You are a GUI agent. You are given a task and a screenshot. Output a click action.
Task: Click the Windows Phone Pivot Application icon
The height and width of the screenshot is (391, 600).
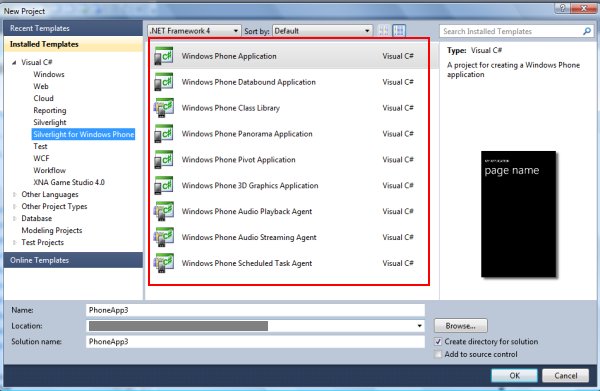(164, 160)
